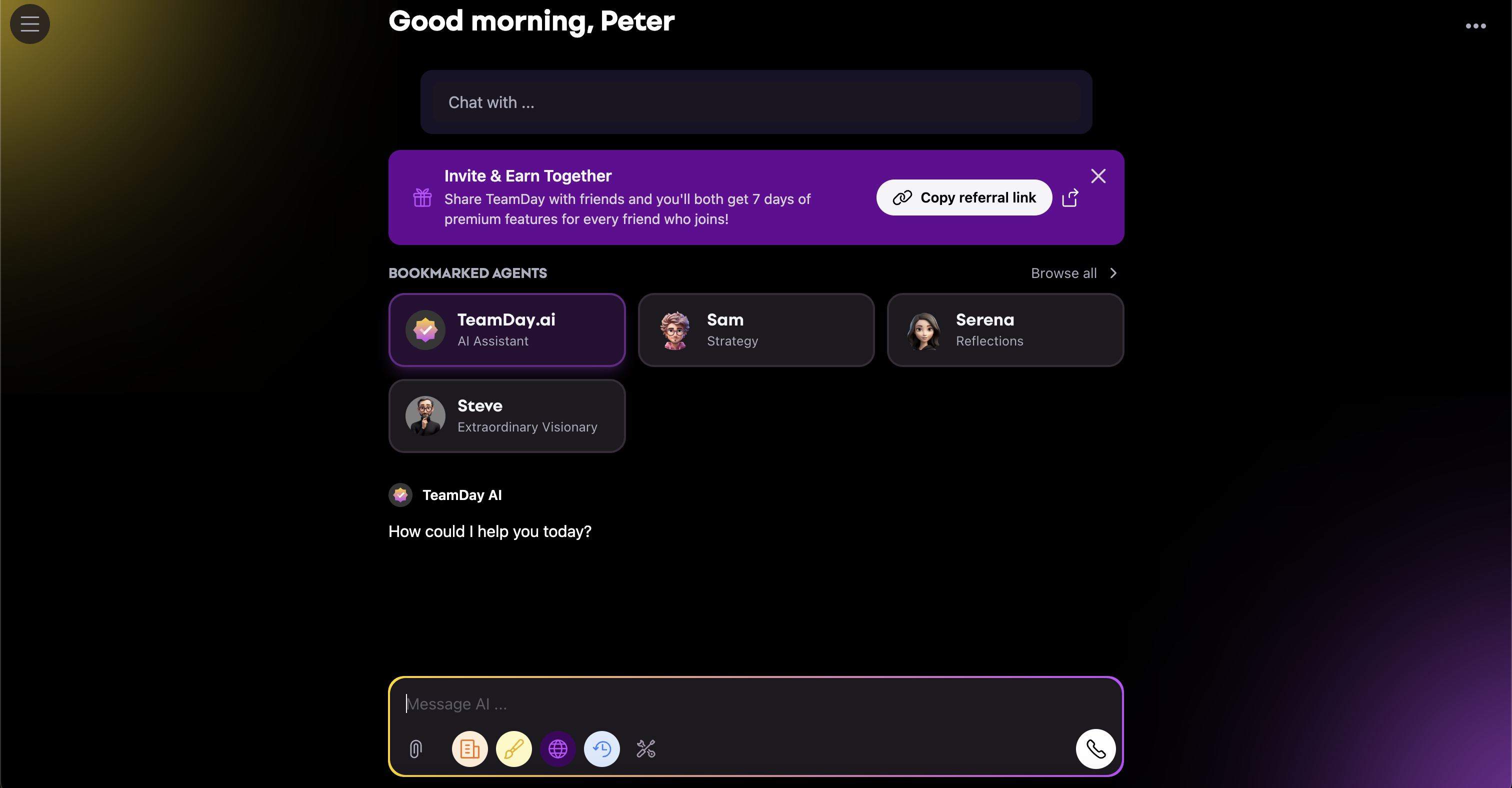
Task: Select TeamDay.ai AI Assistant agent
Action: pos(507,328)
